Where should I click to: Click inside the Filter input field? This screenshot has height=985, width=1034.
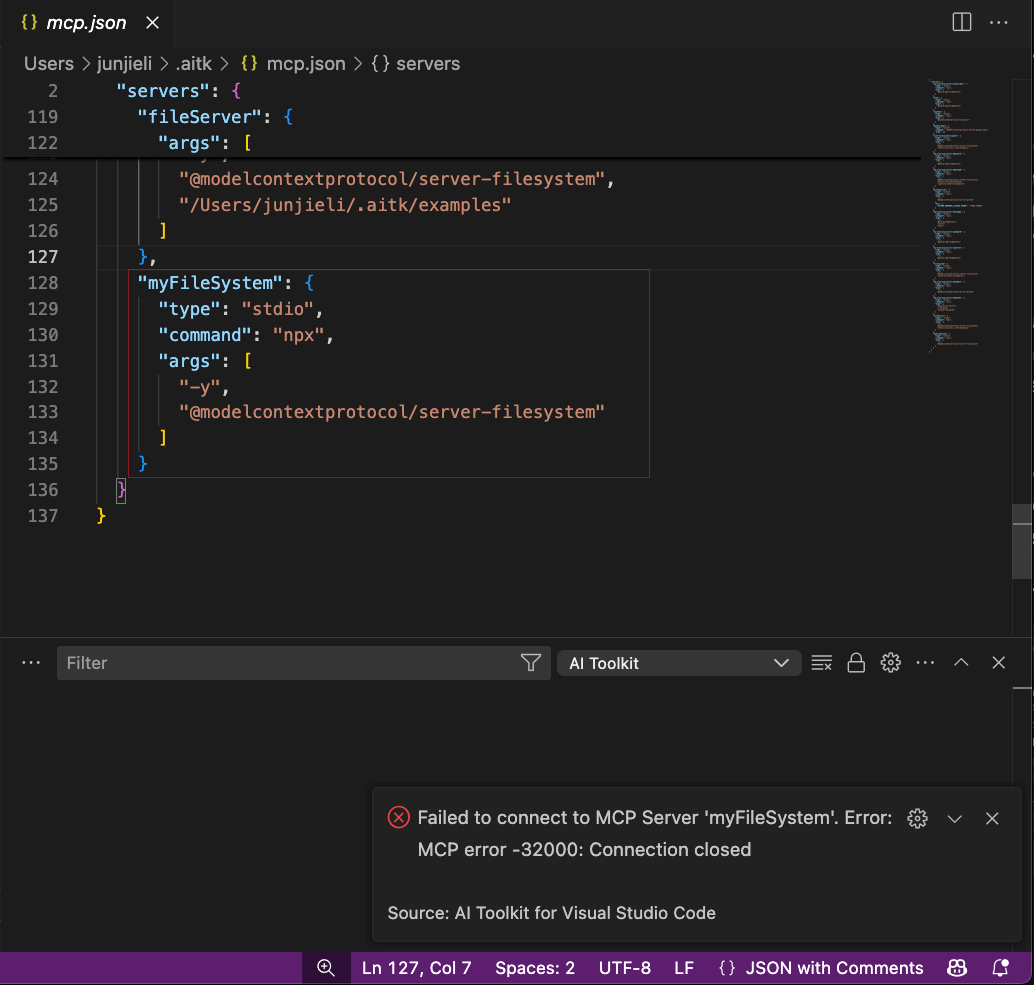click(250, 662)
